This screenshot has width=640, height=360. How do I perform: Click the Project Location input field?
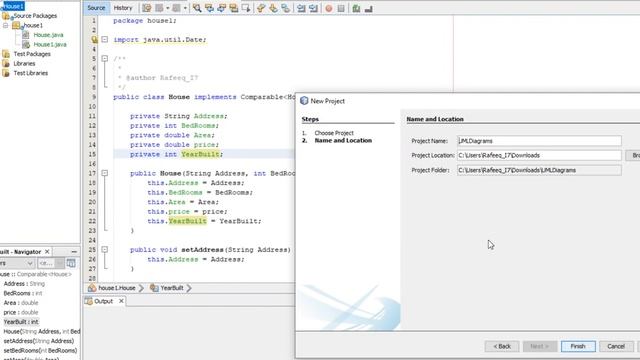pyautogui.click(x=539, y=156)
